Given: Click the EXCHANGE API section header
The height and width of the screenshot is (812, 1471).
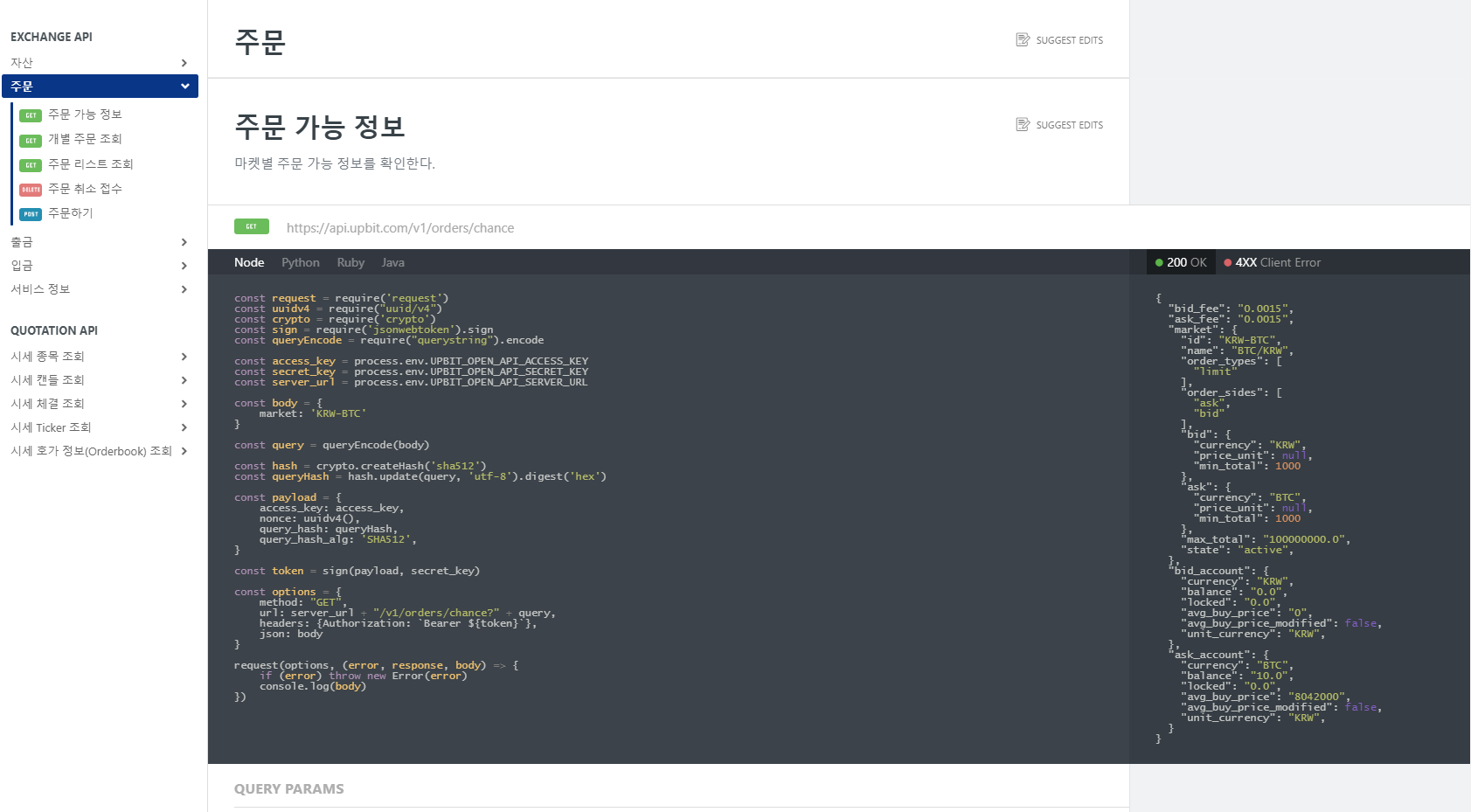Looking at the screenshot, I should (52, 37).
